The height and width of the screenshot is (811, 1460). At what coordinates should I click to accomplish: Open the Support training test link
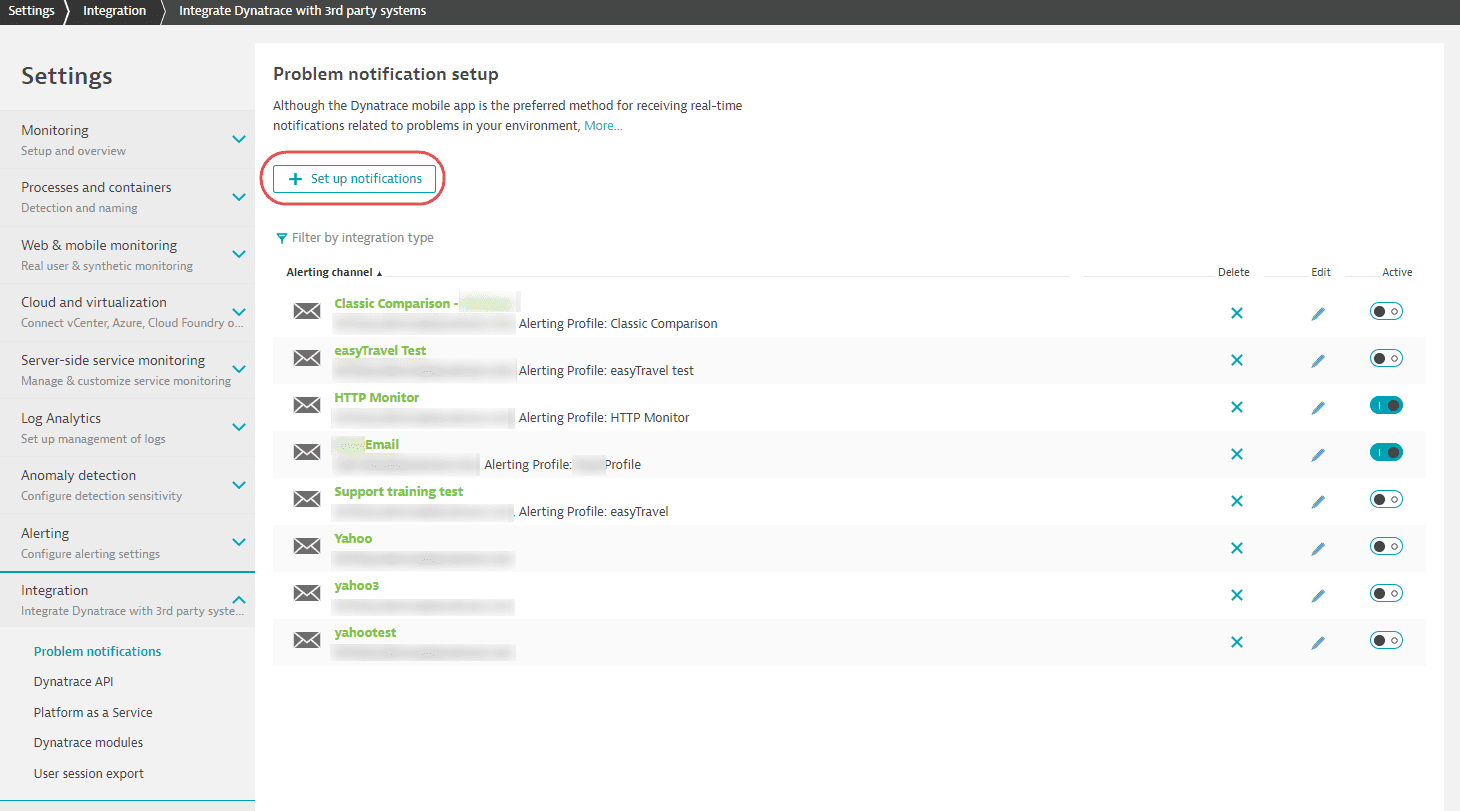(x=399, y=492)
